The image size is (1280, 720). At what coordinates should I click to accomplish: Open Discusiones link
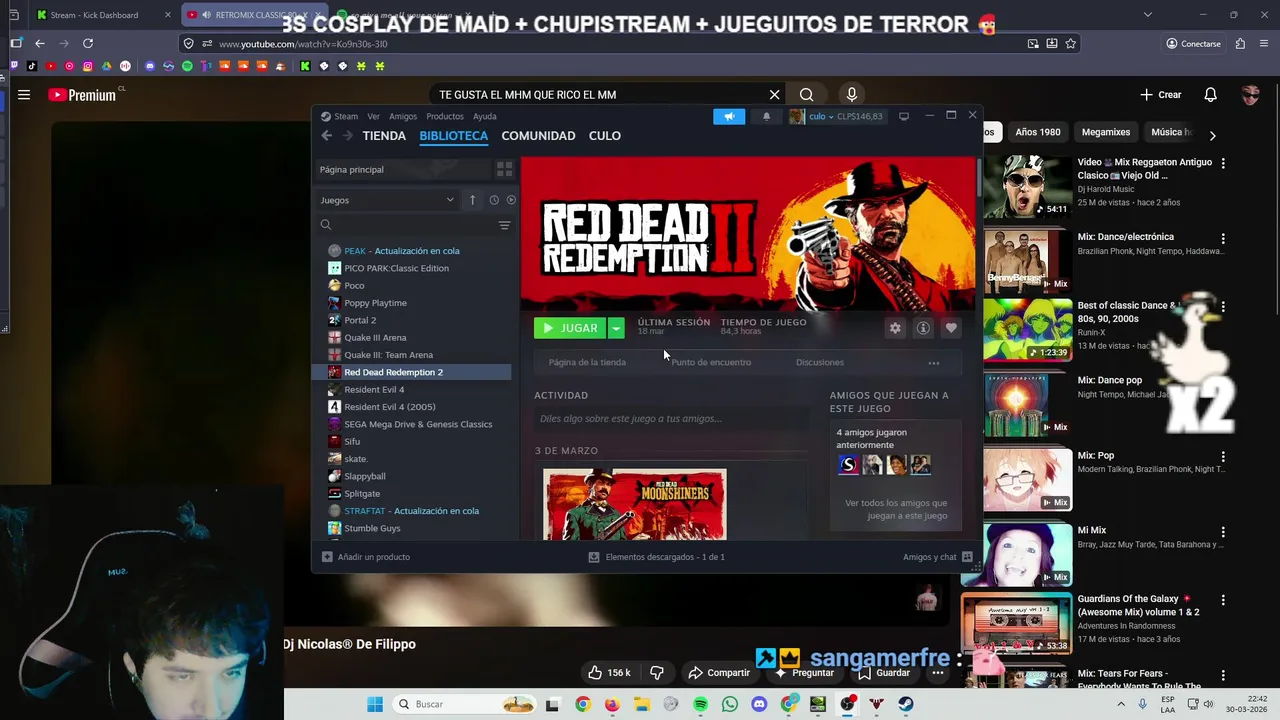pyautogui.click(x=820, y=362)
